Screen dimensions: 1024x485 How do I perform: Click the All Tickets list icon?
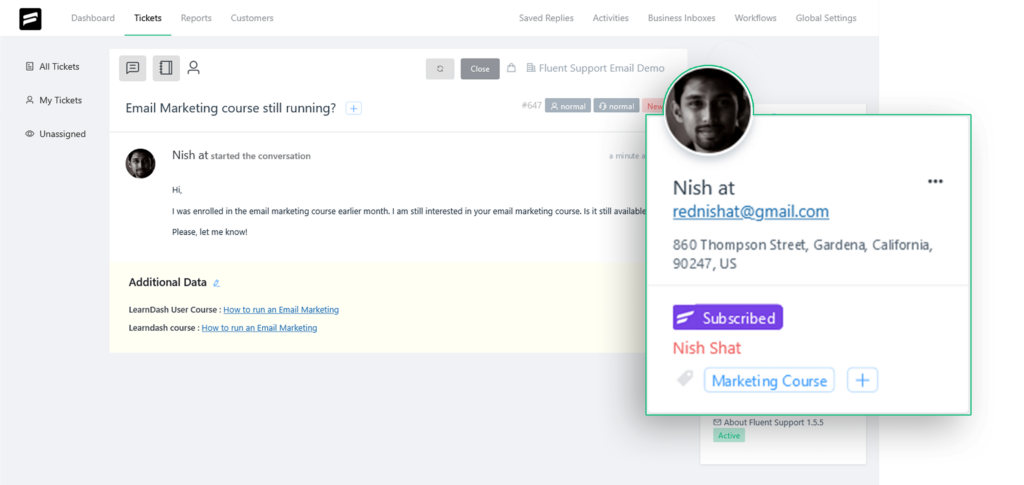pyautogui.click(x=29, y=67)
